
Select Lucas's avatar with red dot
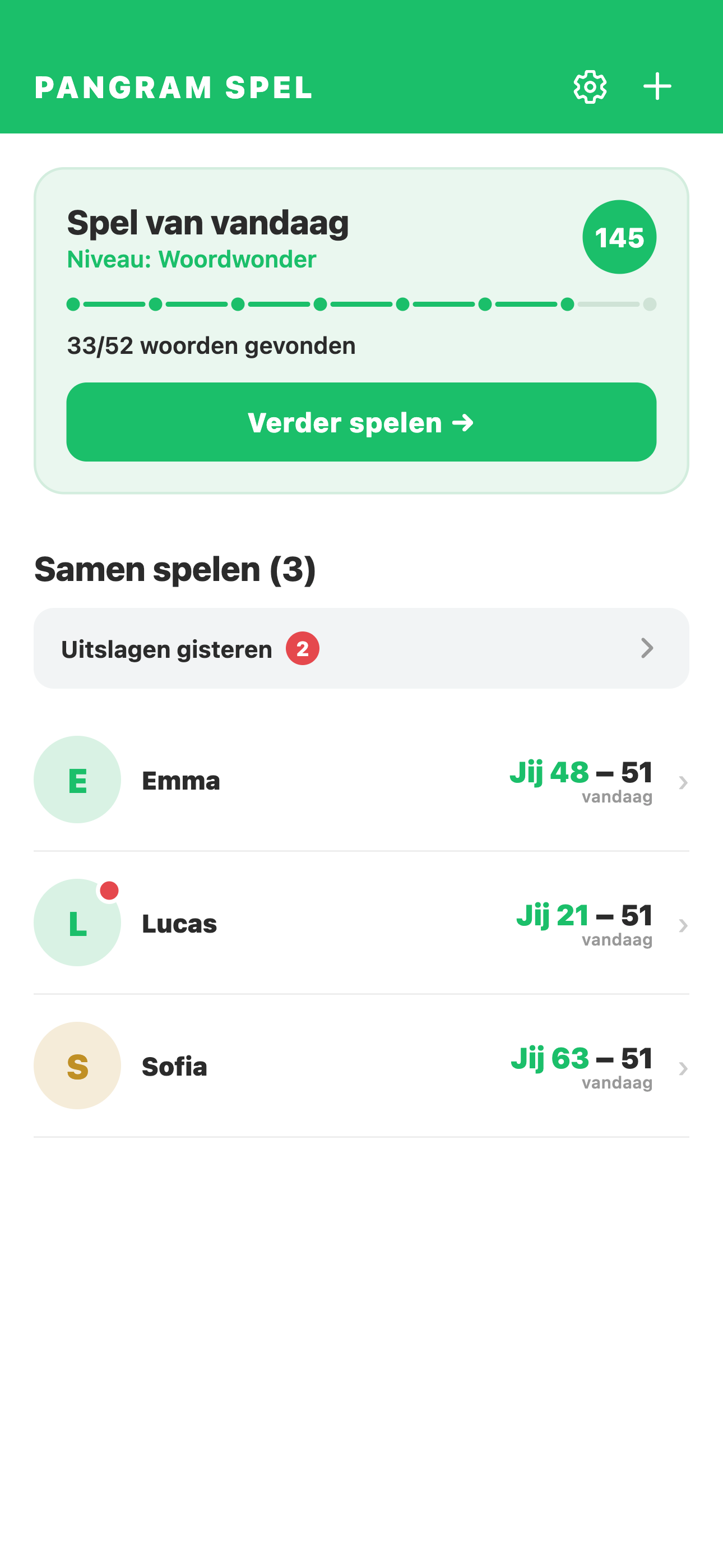(77, 923)
